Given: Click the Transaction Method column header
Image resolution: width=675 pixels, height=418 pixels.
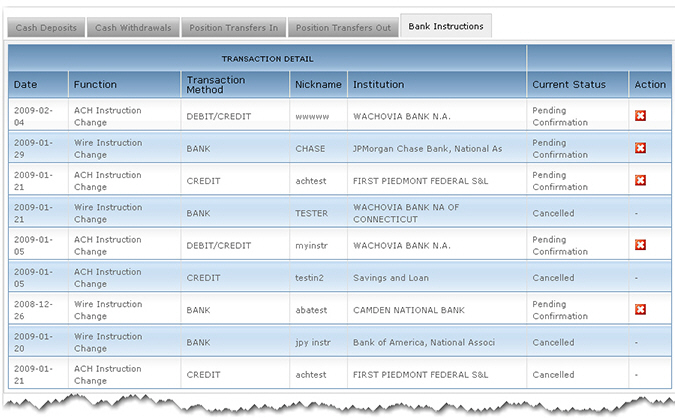Looking at the screenshot, I should [211, 85].
